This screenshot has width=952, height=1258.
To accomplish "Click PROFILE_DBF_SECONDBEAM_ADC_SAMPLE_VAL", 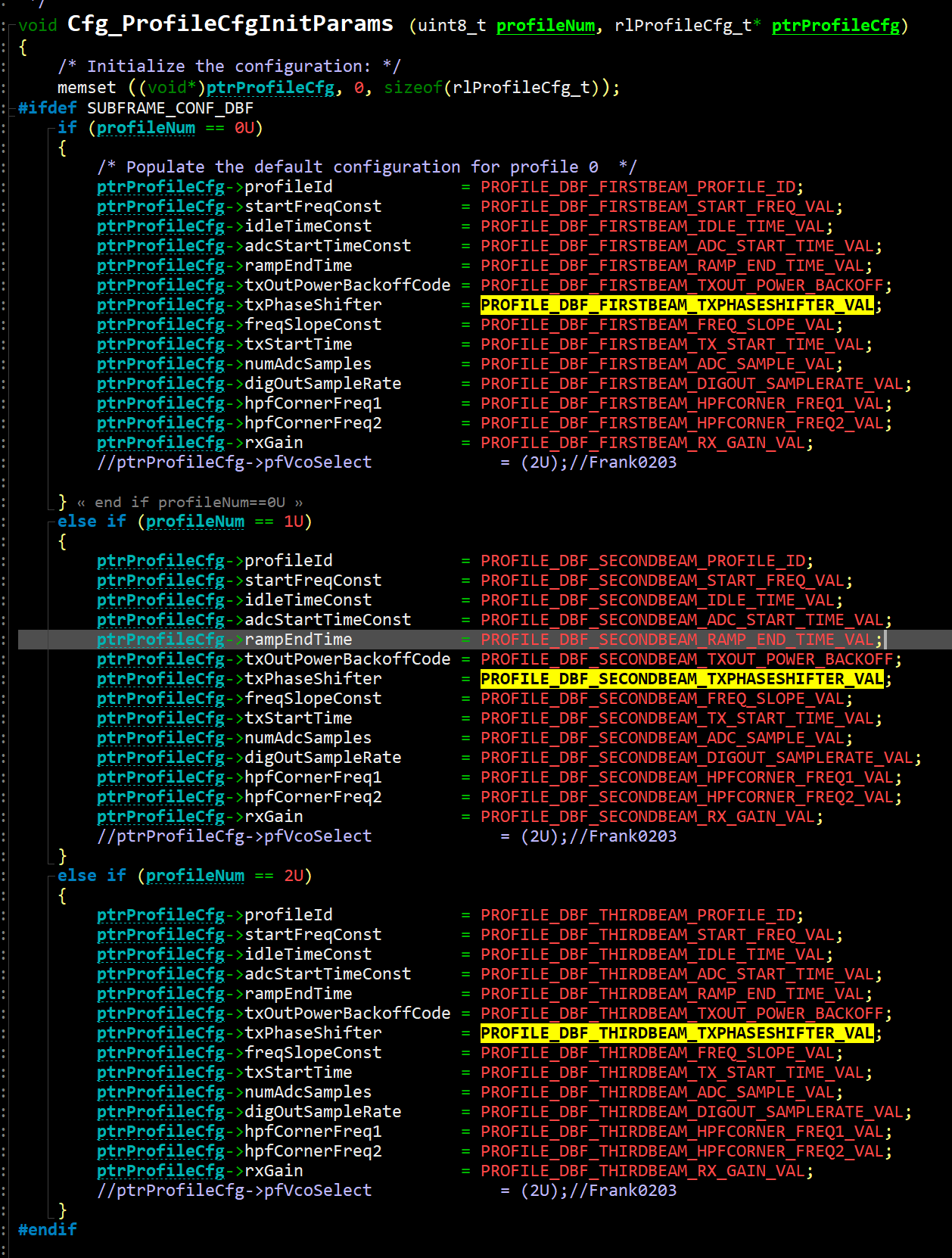I will tap(663, 738).
